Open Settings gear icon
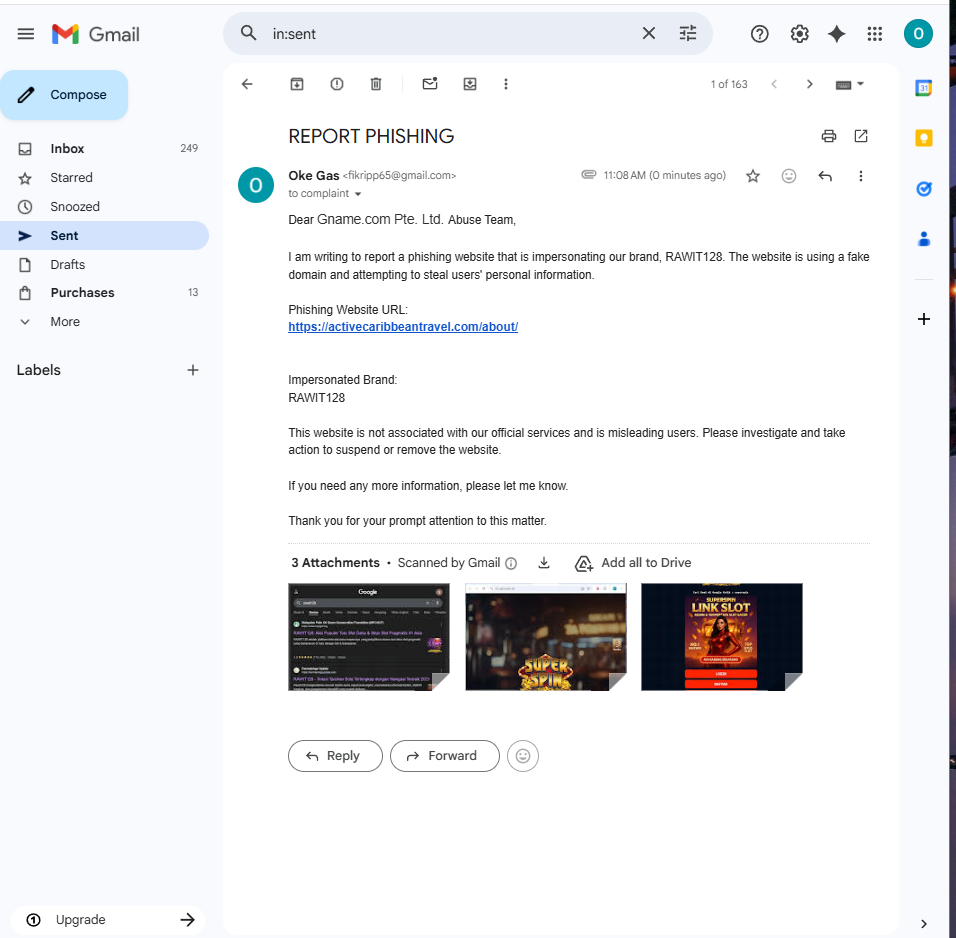This screenshot has width=956, height=938. (799, 34)
